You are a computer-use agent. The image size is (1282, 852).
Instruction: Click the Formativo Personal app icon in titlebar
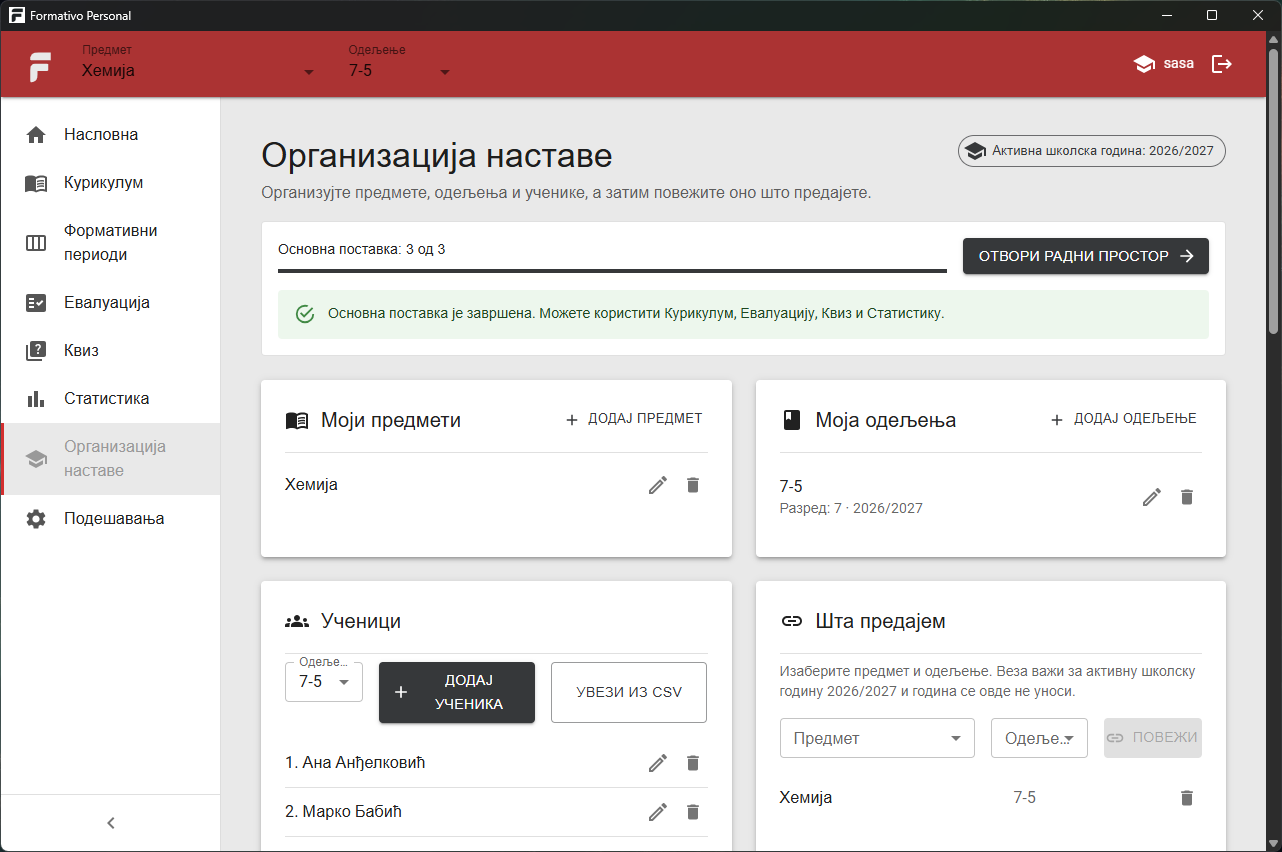(16, 16)
